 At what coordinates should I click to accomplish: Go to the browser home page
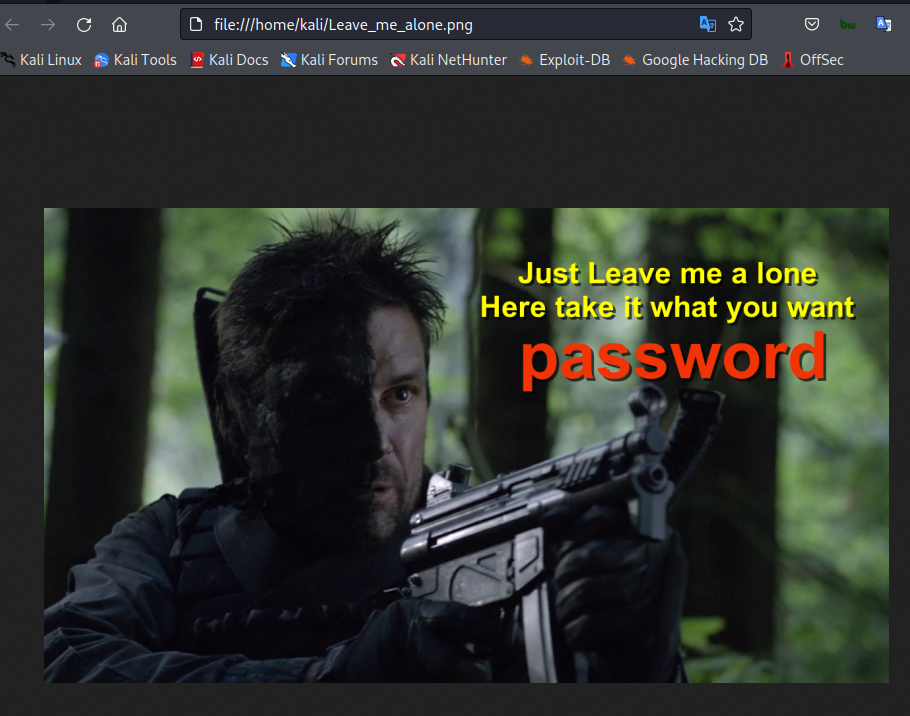click(x=119, y=25)
